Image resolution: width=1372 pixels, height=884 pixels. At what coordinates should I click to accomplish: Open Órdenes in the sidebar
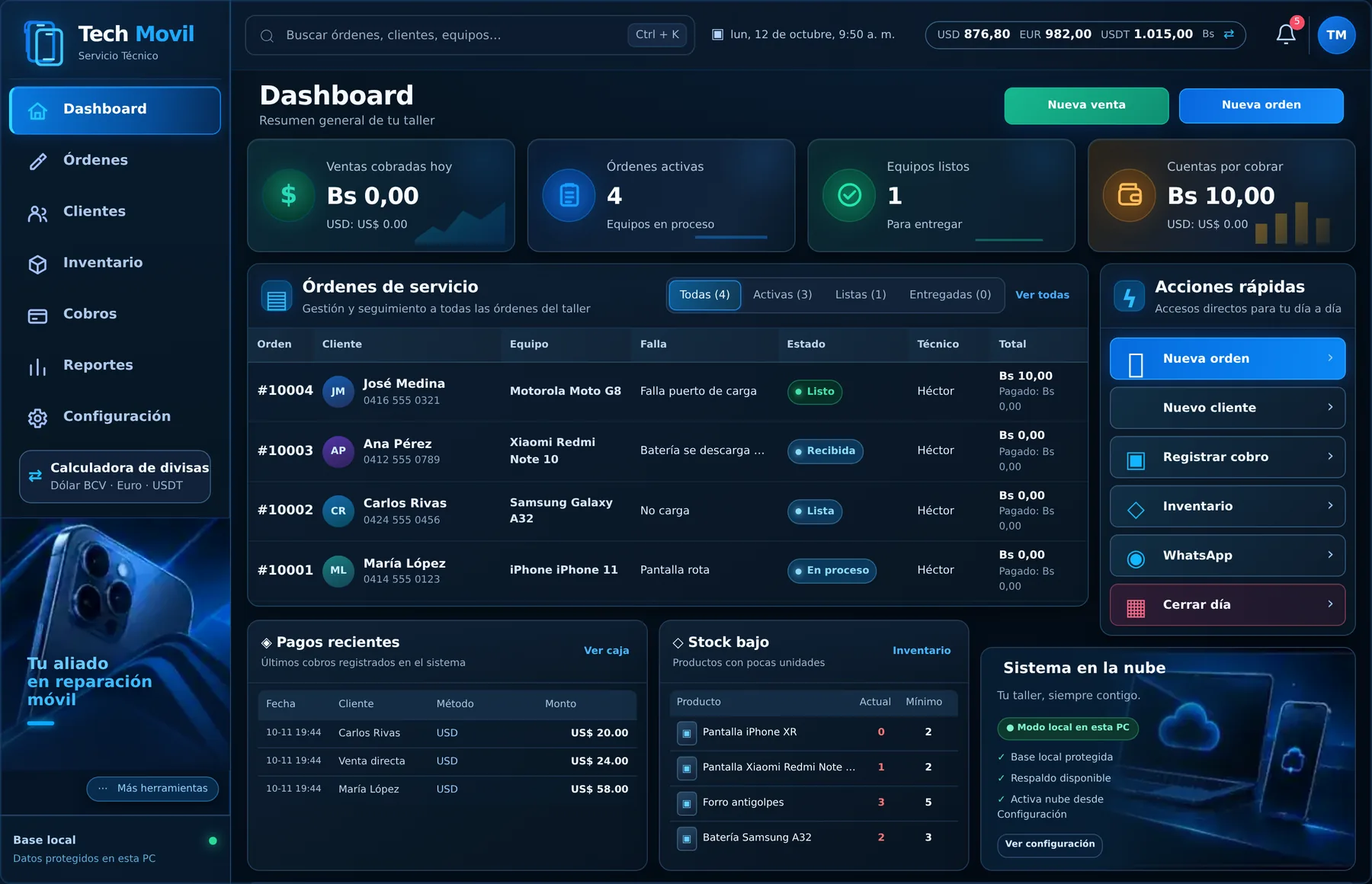click(x=115, y=161)
